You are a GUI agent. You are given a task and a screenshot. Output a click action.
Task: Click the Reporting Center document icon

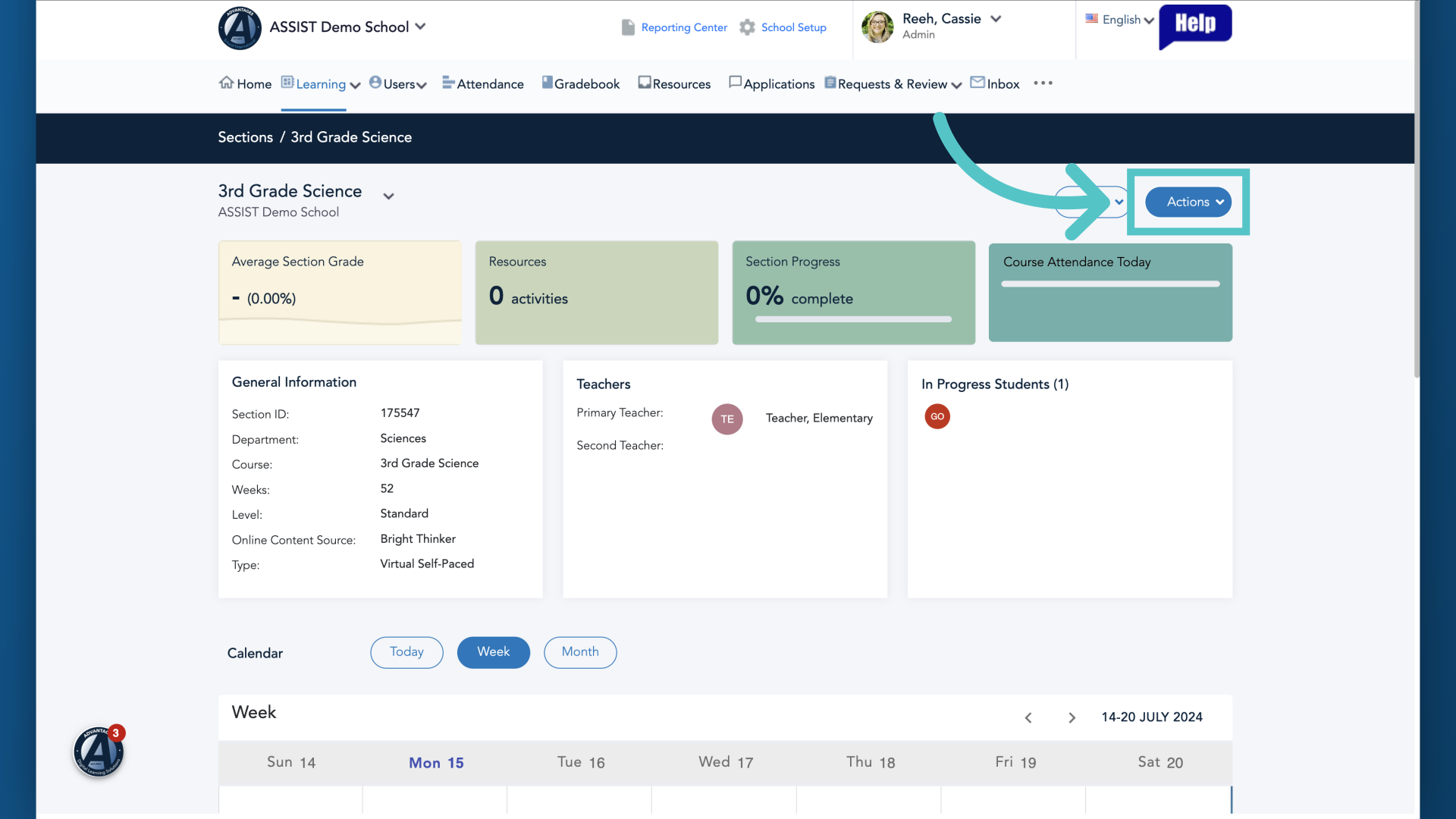click(x=628, y=27)
